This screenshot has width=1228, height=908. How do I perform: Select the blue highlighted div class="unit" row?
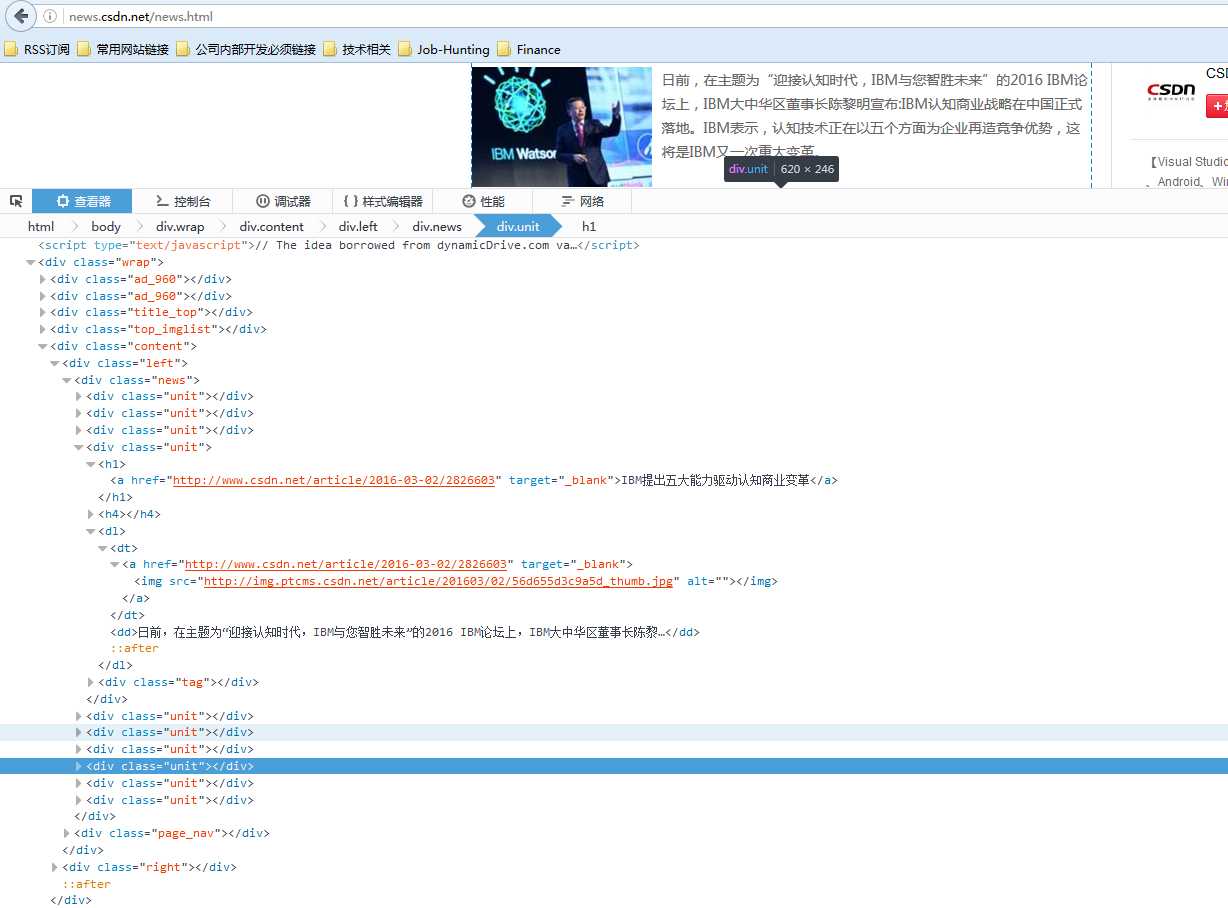point(614,766)
